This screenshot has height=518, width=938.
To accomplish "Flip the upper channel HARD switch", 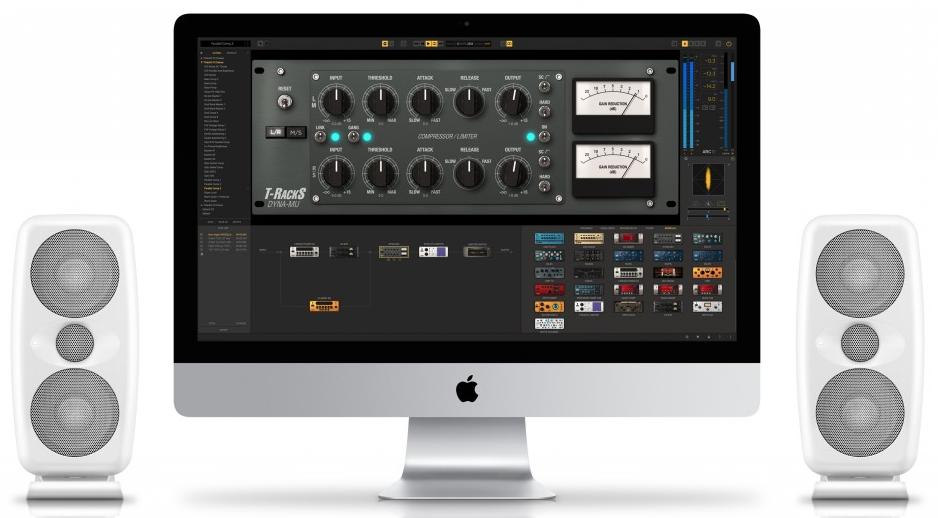I will tap(544, 111).
